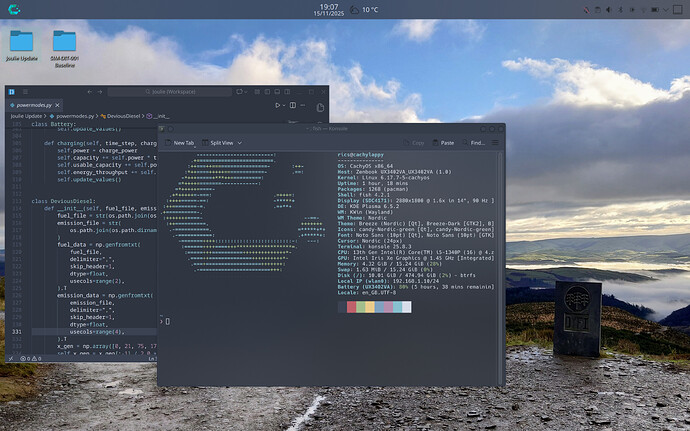Click the red-slashed tray icon
This screenshot has width=690, height=431.
click(587, 10)
